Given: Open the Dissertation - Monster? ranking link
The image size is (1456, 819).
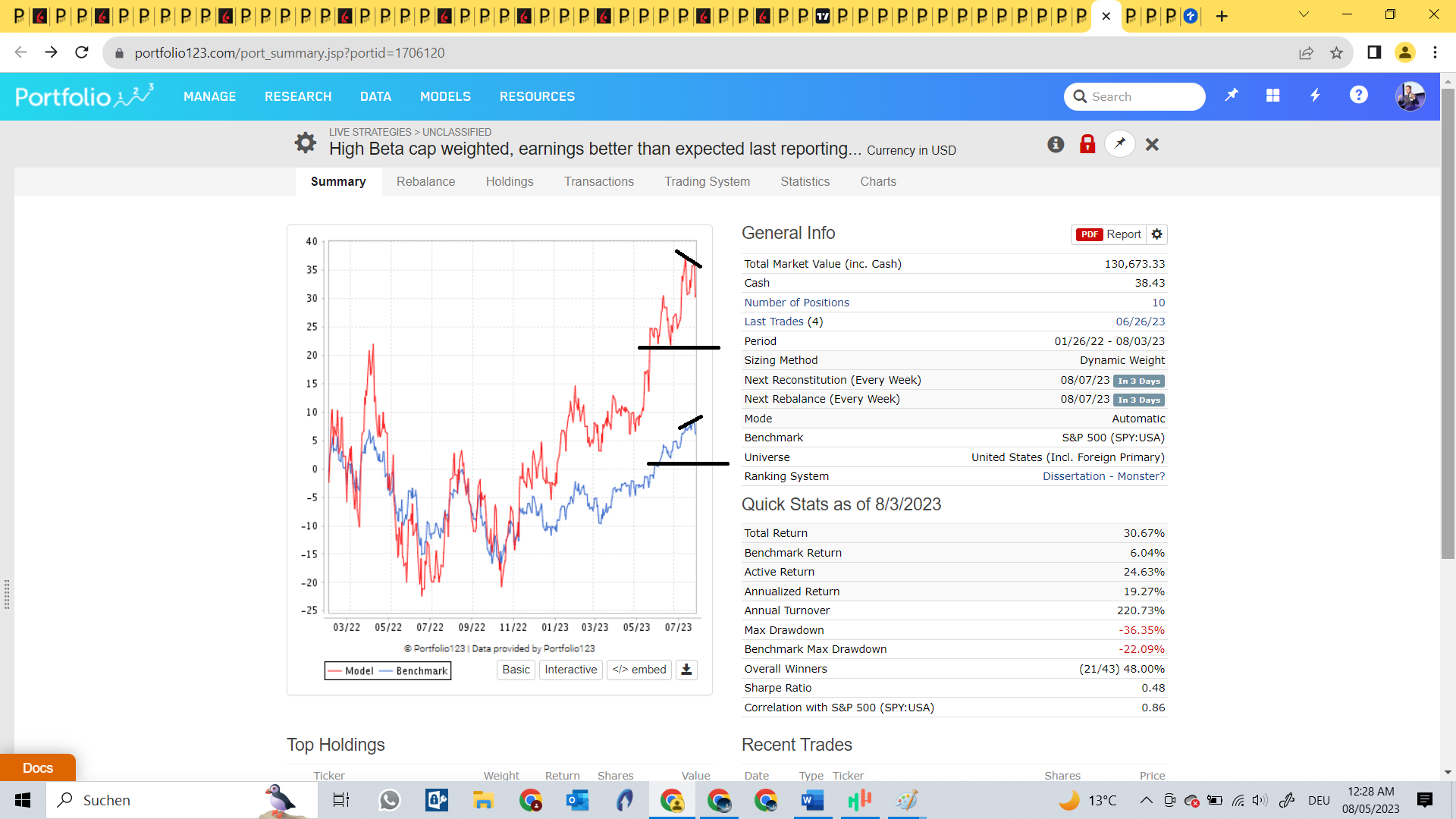Looking at the screenshot, I should click(1103, 476).
